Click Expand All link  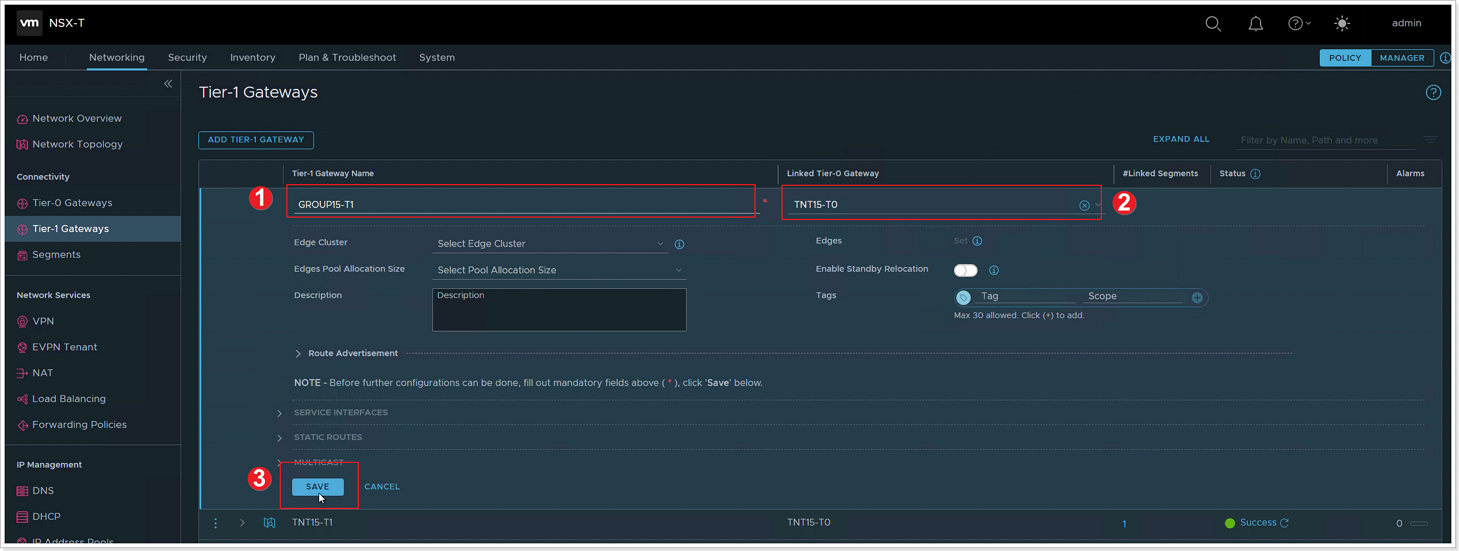point(1181,140)
